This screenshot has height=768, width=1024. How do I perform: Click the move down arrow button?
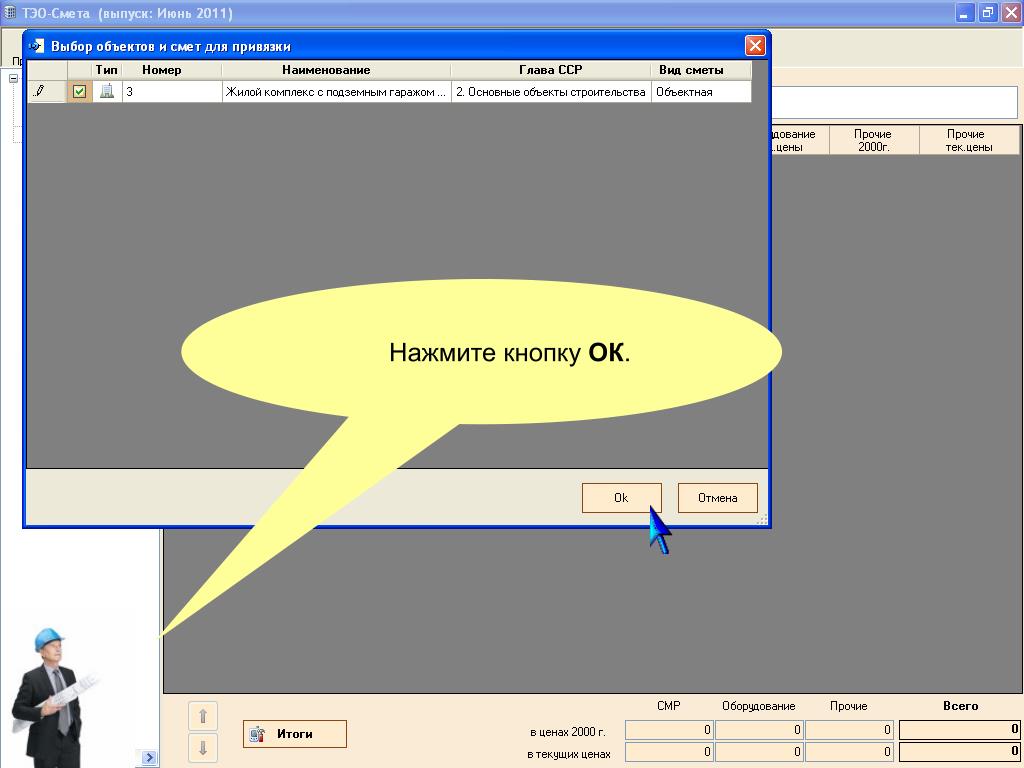click(203, 748)
